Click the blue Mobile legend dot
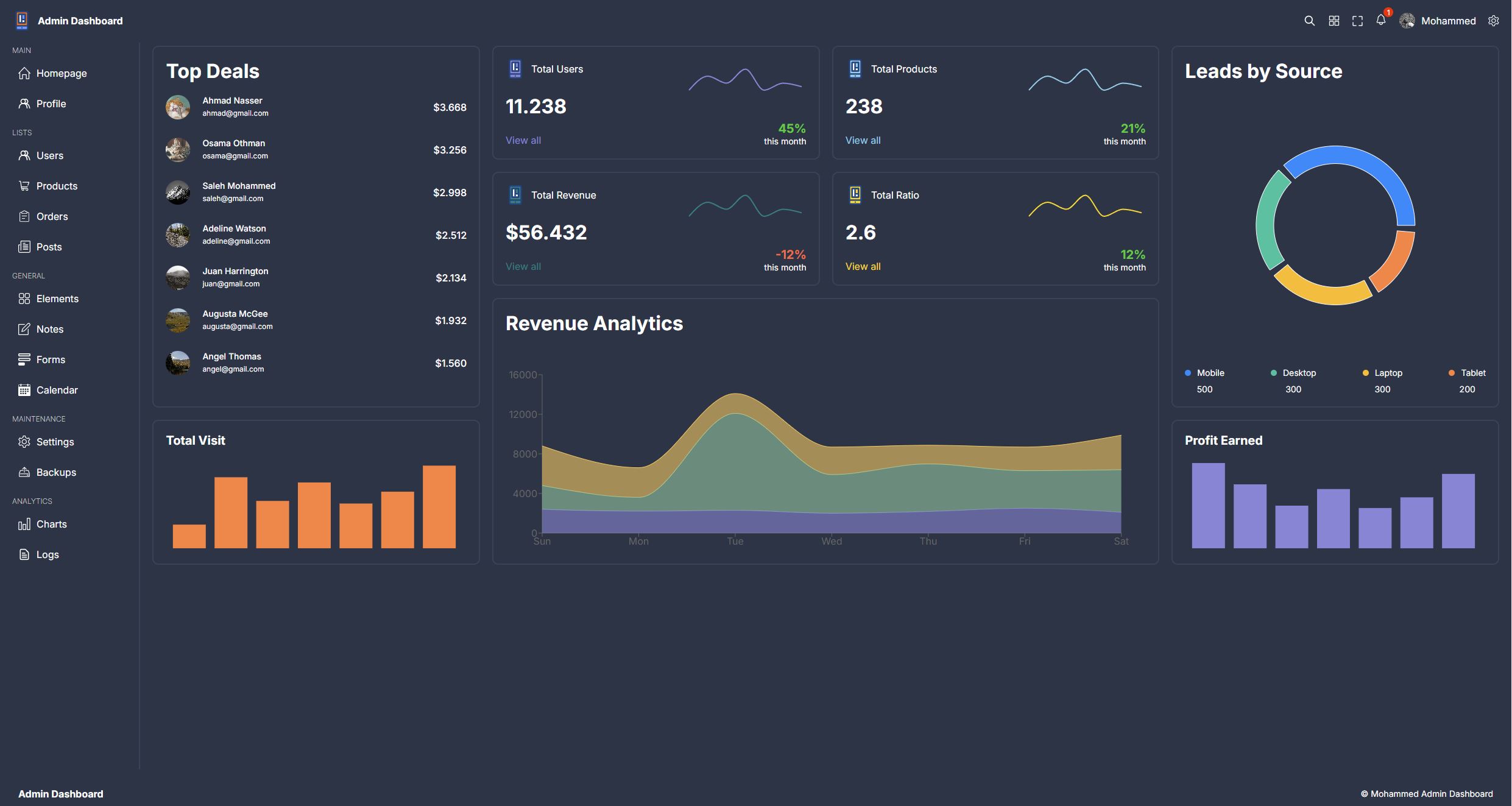This screenshot has height=806, width=1512. 1188,373
